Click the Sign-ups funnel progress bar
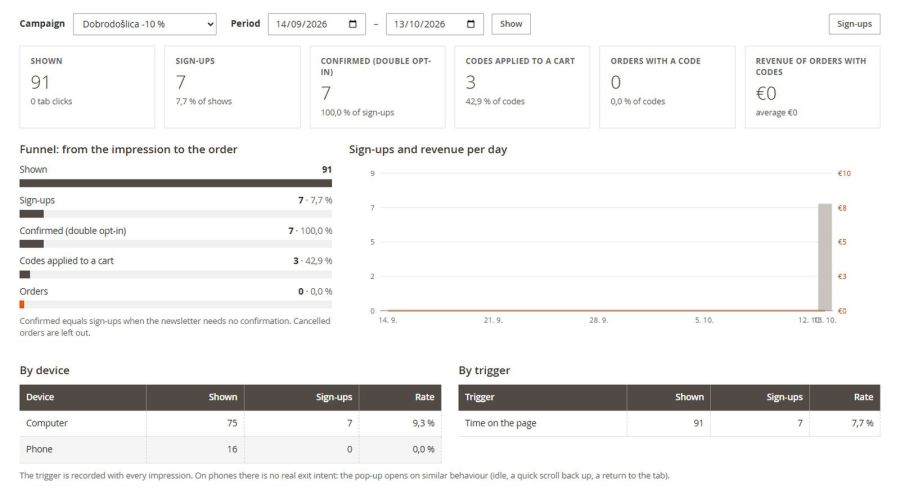Image resolution: width=900 pixels, height=500 pixels. point(176,214)
